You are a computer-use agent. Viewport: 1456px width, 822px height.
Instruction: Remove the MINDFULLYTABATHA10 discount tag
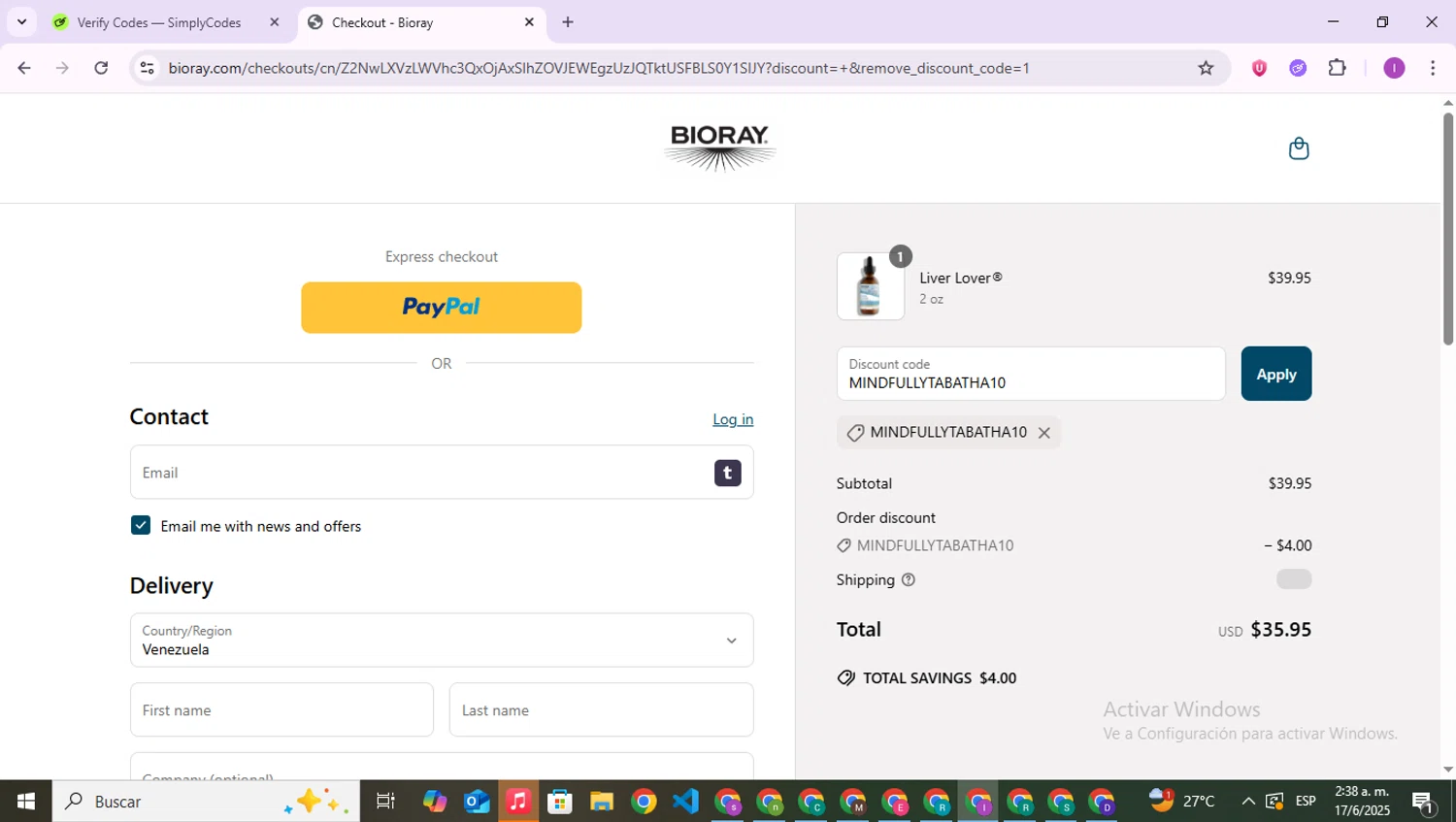click(x=1044, y=433)
